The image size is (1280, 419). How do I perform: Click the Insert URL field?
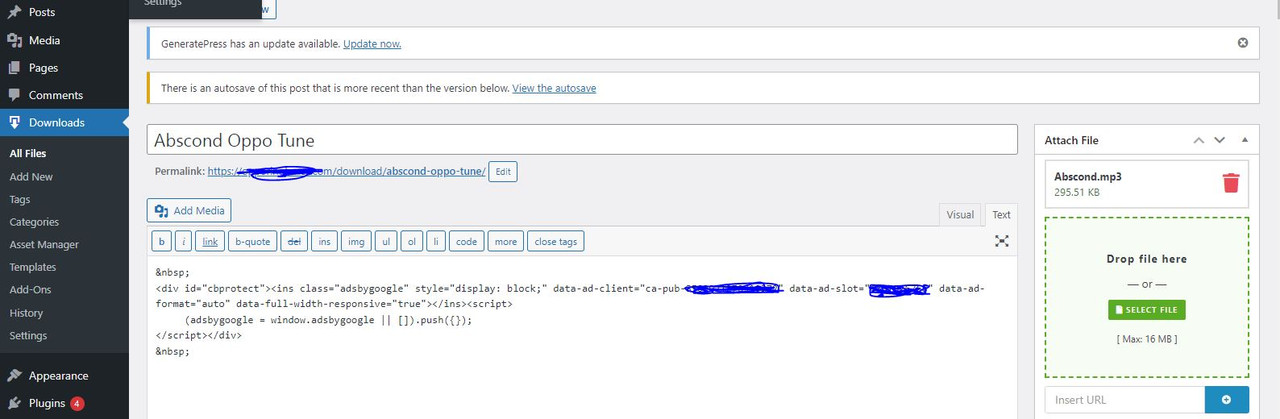pyautogui.click(x=1125, y=400)
